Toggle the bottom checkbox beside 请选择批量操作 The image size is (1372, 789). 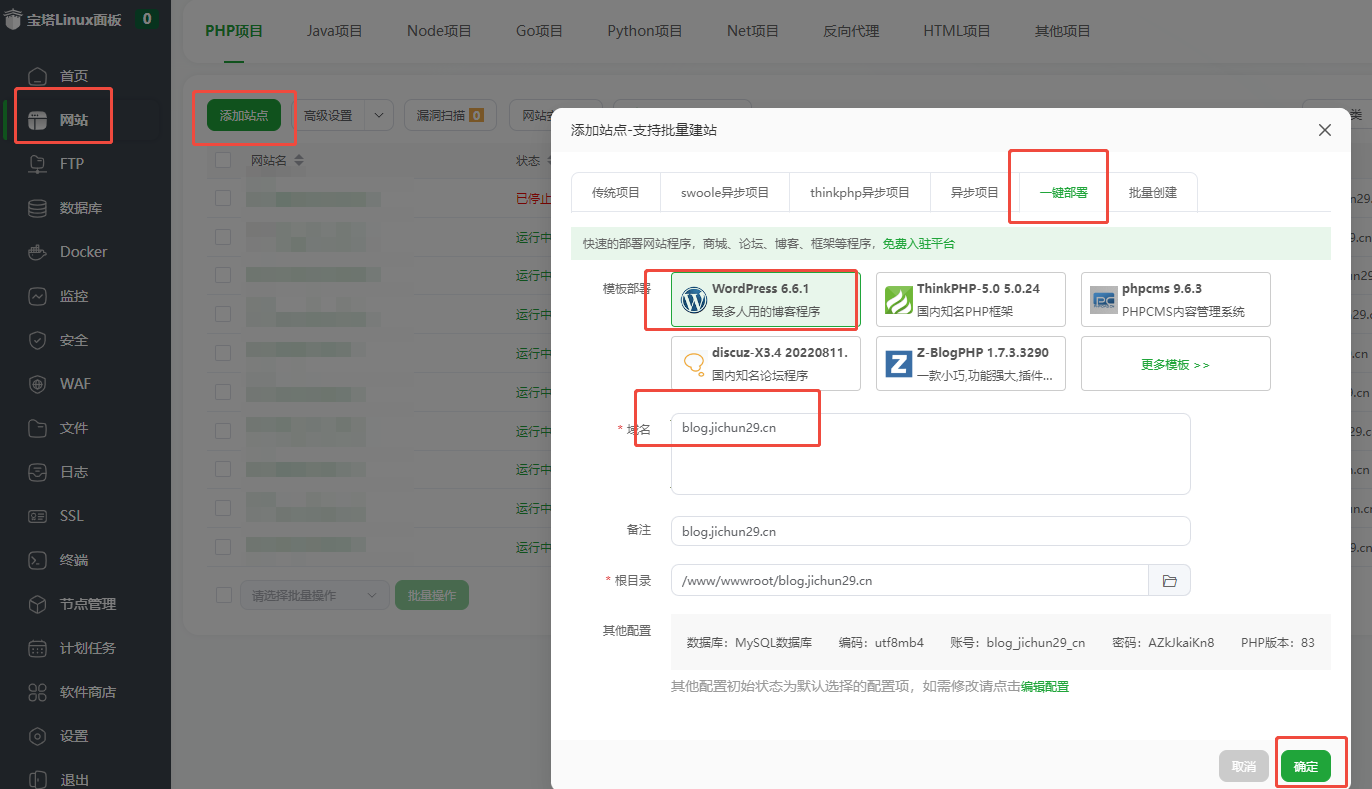[x=223, y=595]
